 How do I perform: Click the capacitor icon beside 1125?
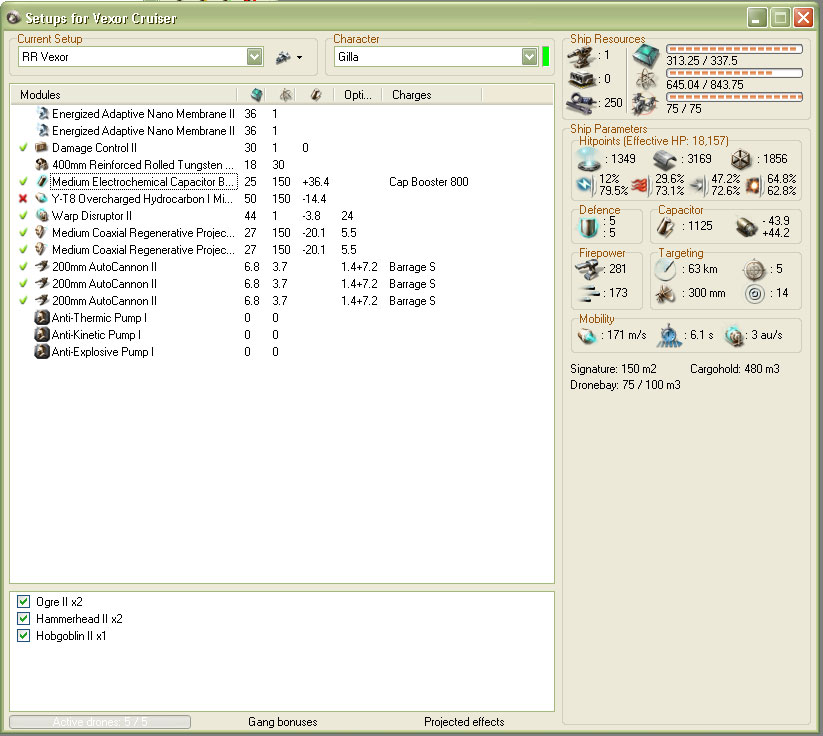[665, 227]
